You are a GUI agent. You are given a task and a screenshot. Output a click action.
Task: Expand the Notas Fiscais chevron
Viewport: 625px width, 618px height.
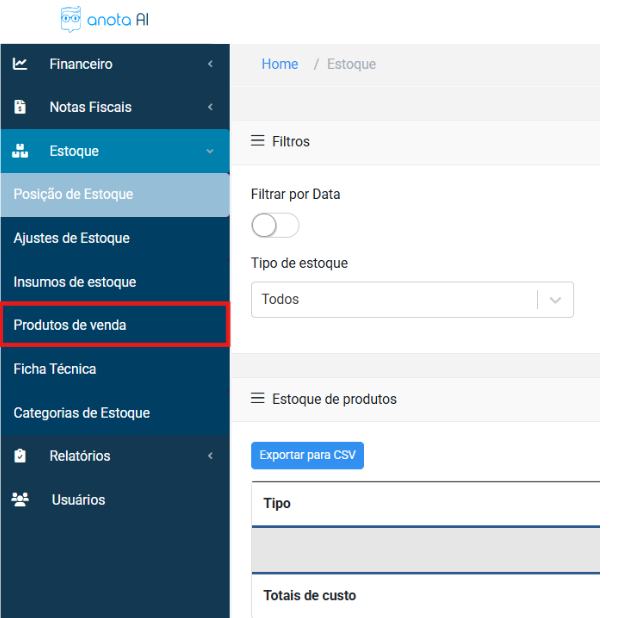pos(210,107)
